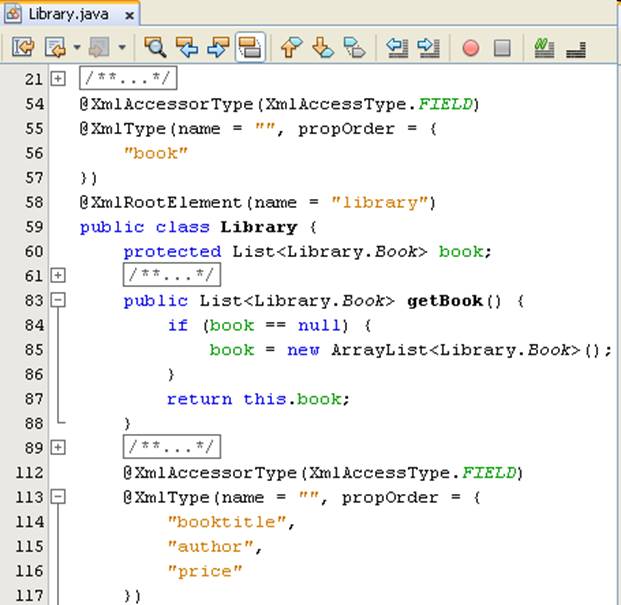
Task: Open the Forward history dropdown arrow
Action: [x=122, y=48]
